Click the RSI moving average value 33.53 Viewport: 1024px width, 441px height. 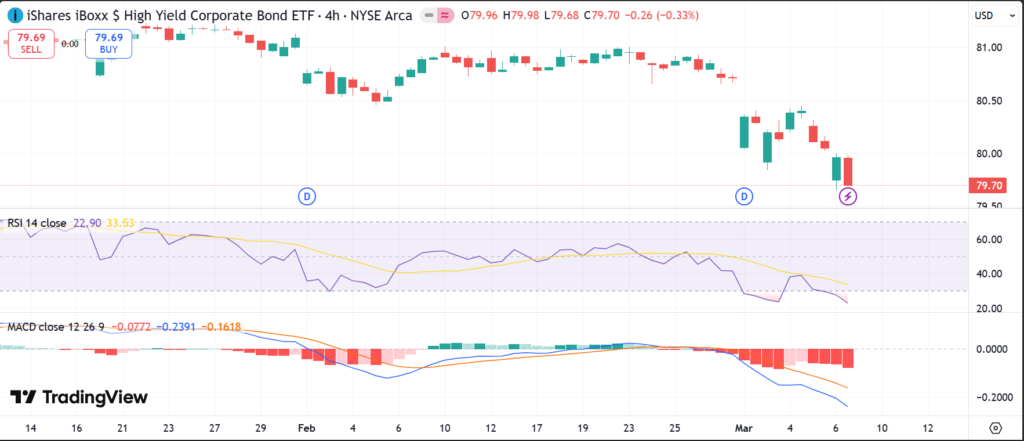(x=120, y=223)
